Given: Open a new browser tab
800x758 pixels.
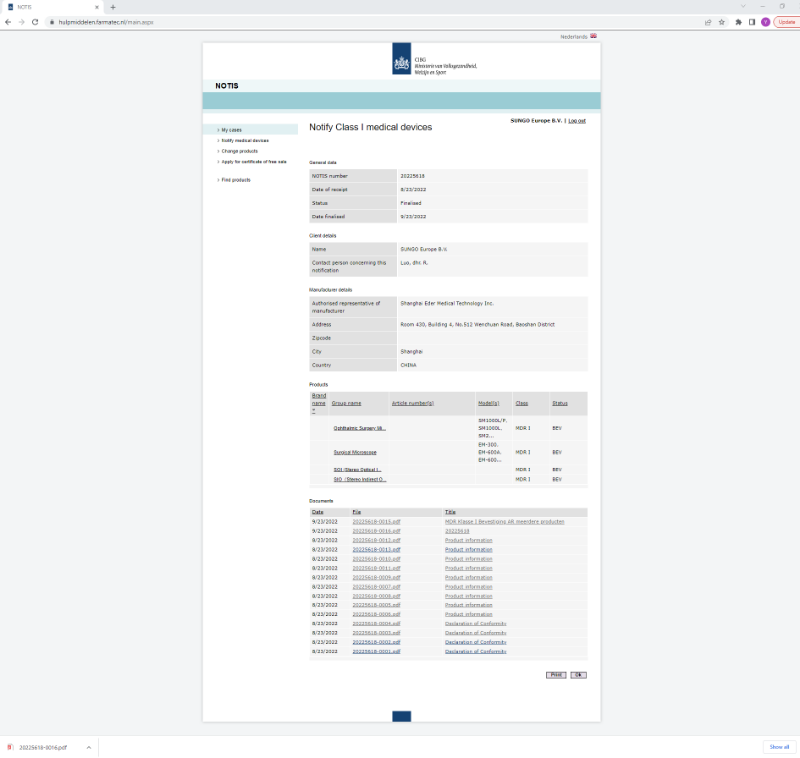Looking at the screenshot, I should tap(112, 7).
